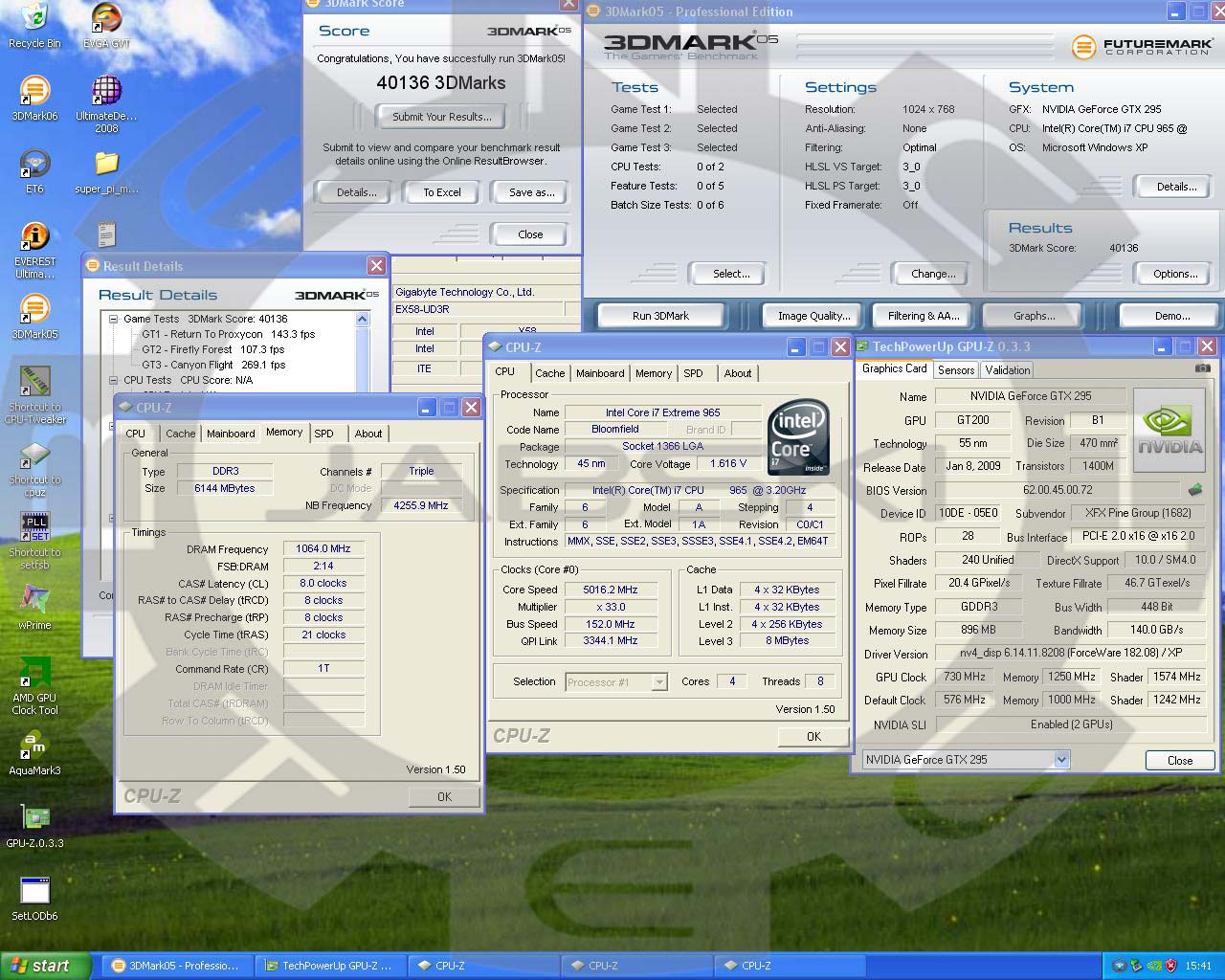Click Change settings button in 3DMark05
The height and width of the screenshot is (980, 1225).
point(933,274)
